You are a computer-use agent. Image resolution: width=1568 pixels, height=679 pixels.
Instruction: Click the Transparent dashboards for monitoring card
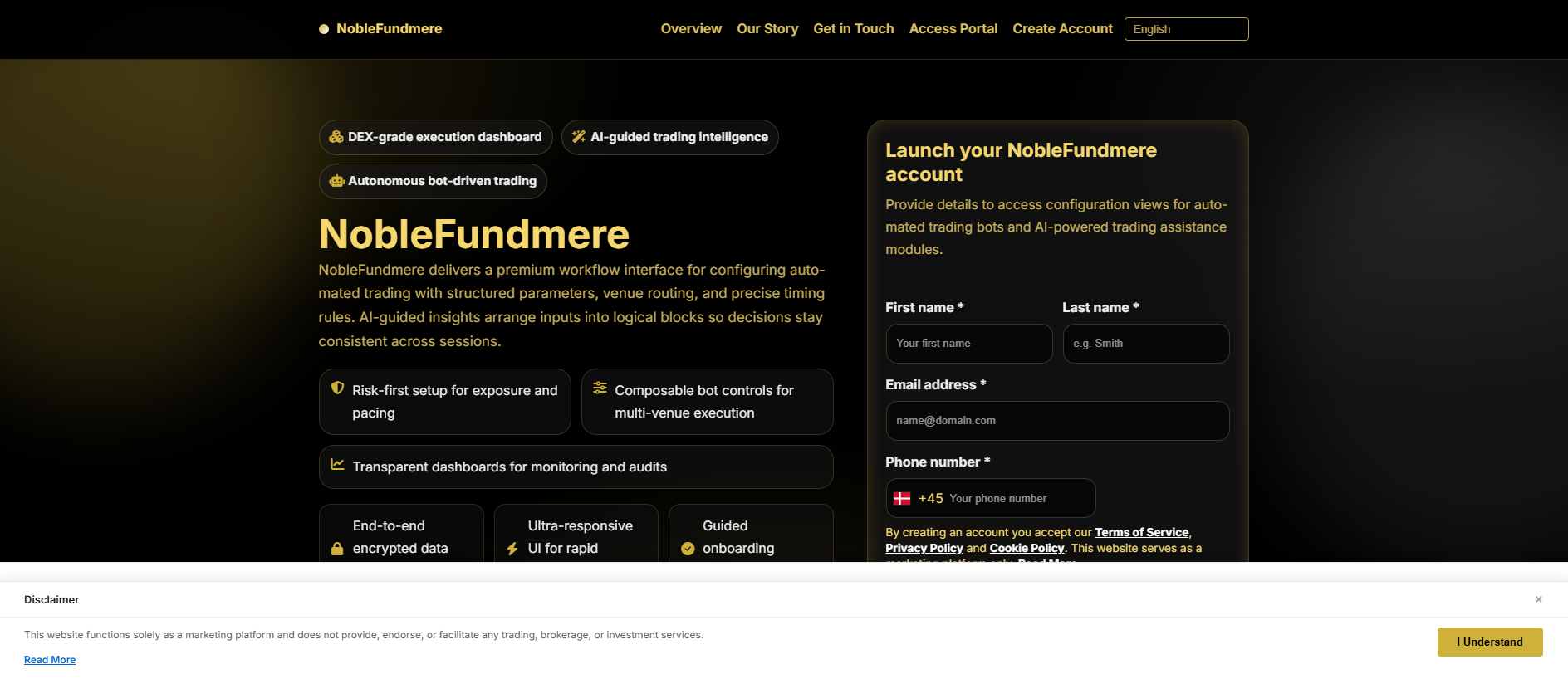tap(576, 467)
